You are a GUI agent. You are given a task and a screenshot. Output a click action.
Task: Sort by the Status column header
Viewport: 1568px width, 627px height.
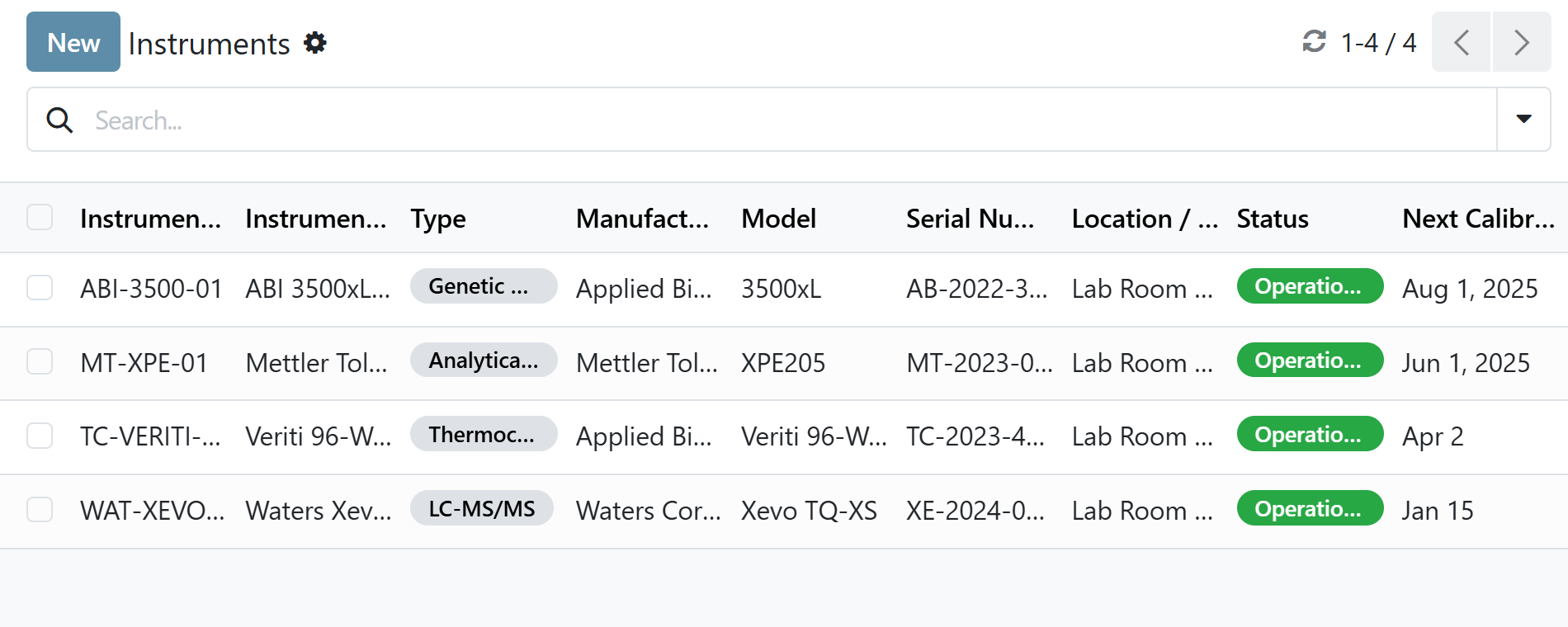click(x=1272, y=219)
